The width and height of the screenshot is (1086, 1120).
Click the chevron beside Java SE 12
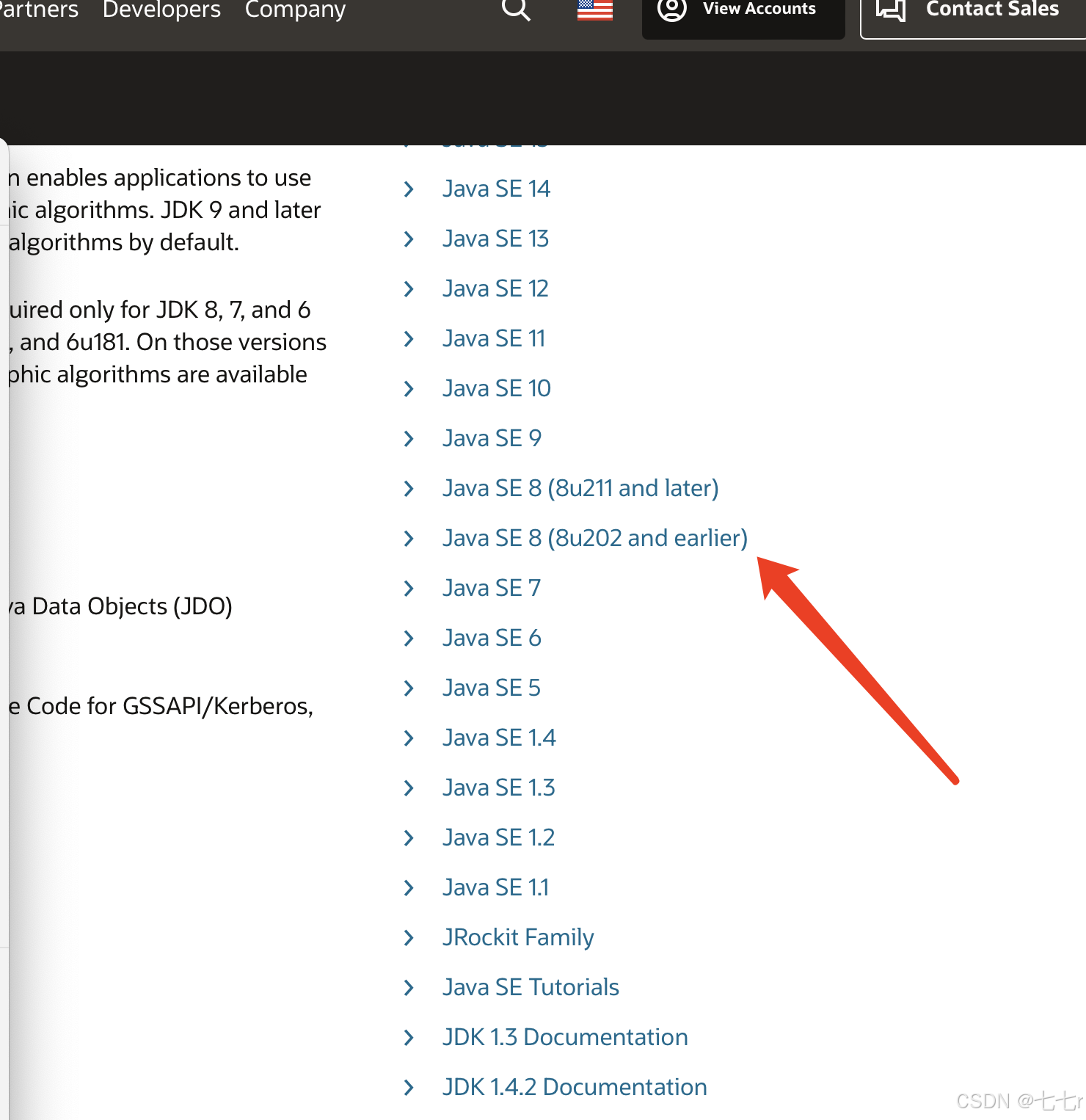pos(409,289)
